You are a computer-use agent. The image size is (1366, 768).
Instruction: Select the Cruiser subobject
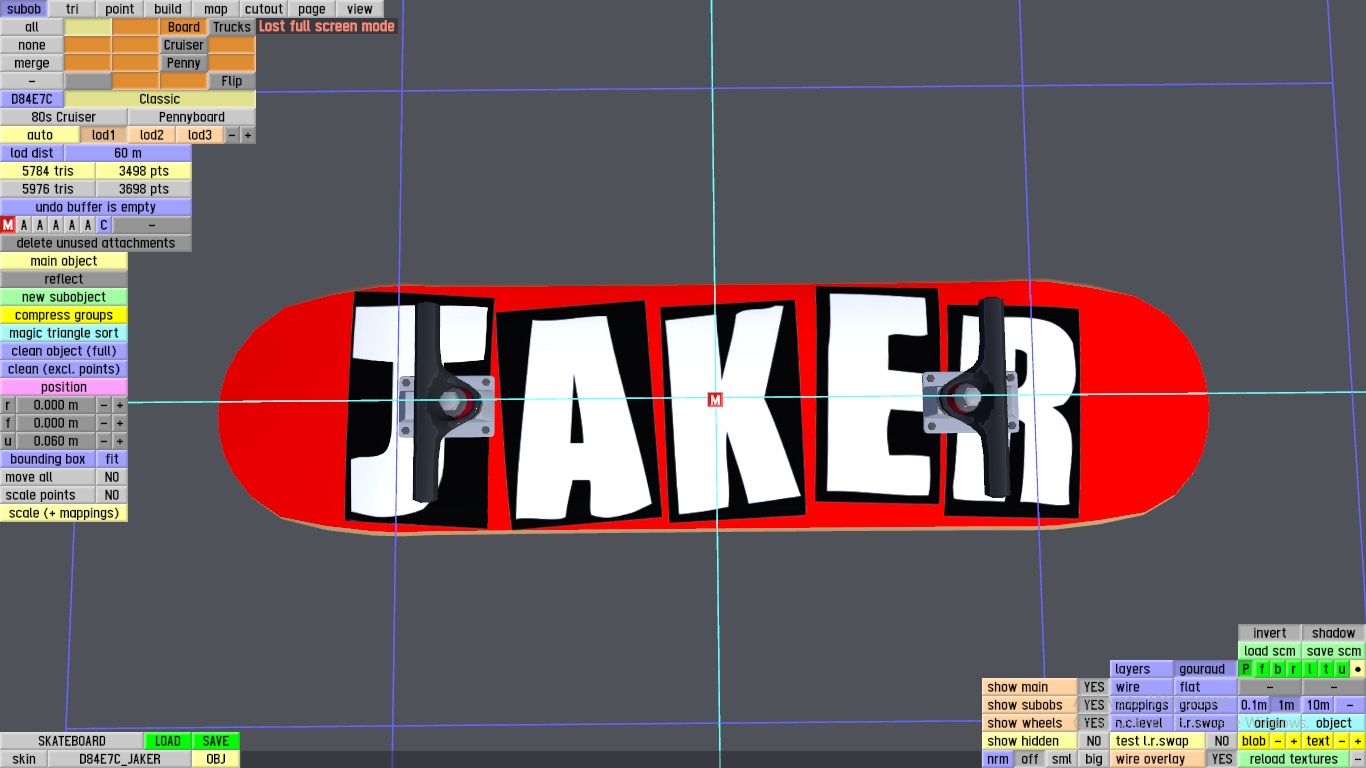184,45
